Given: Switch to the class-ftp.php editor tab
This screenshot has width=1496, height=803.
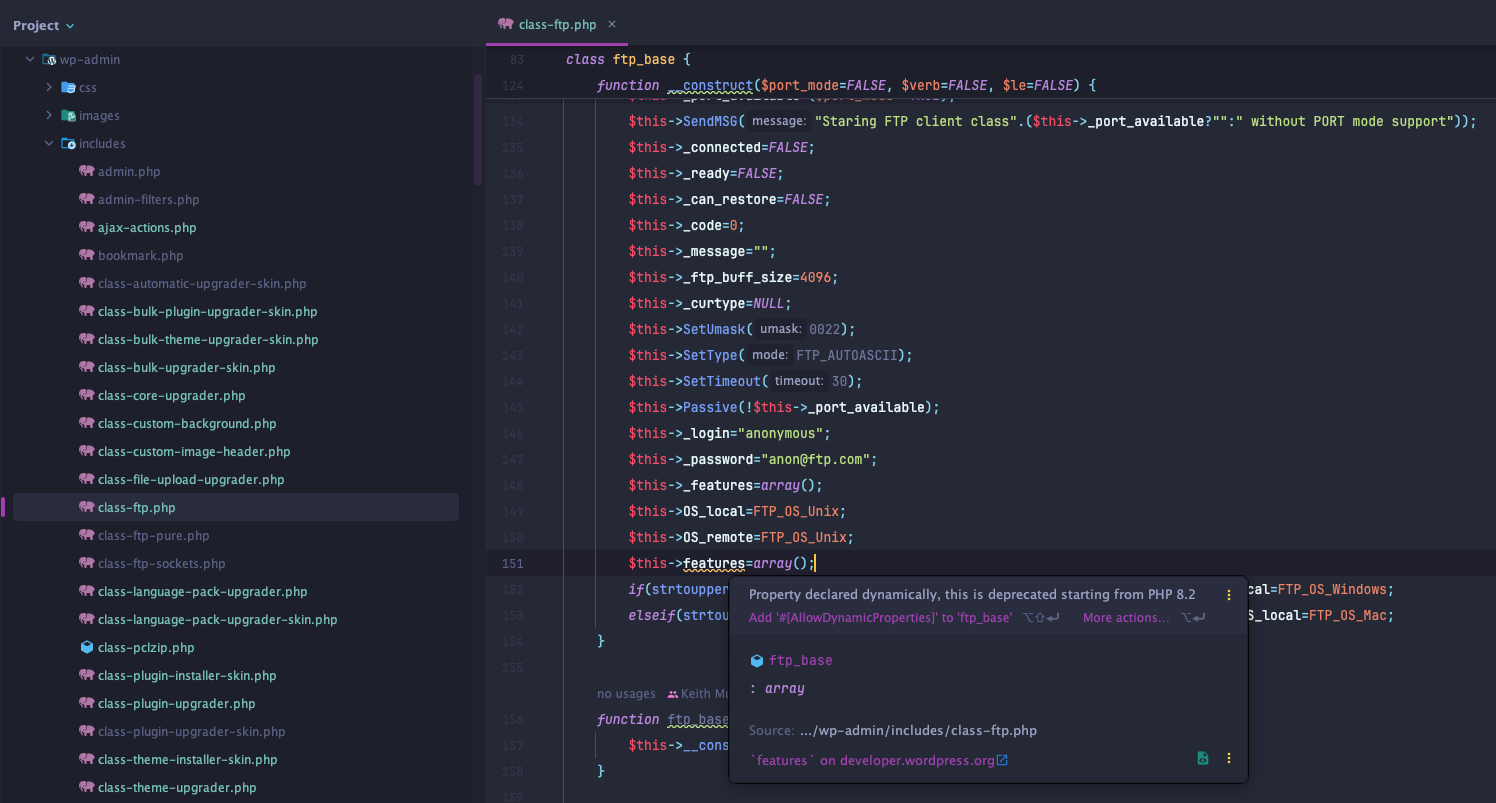Looking at the screenshot, I should (x=557, y=24).
